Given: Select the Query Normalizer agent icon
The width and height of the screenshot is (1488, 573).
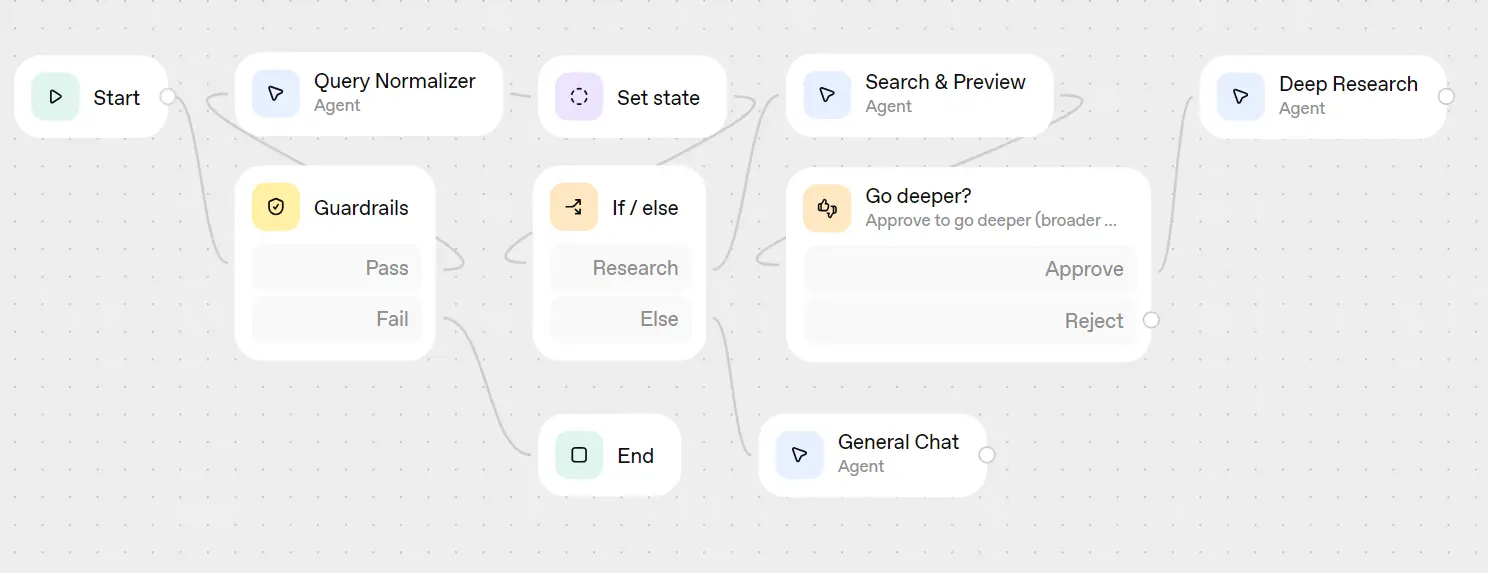Looking at the screenshot, I should click(276, 94).
